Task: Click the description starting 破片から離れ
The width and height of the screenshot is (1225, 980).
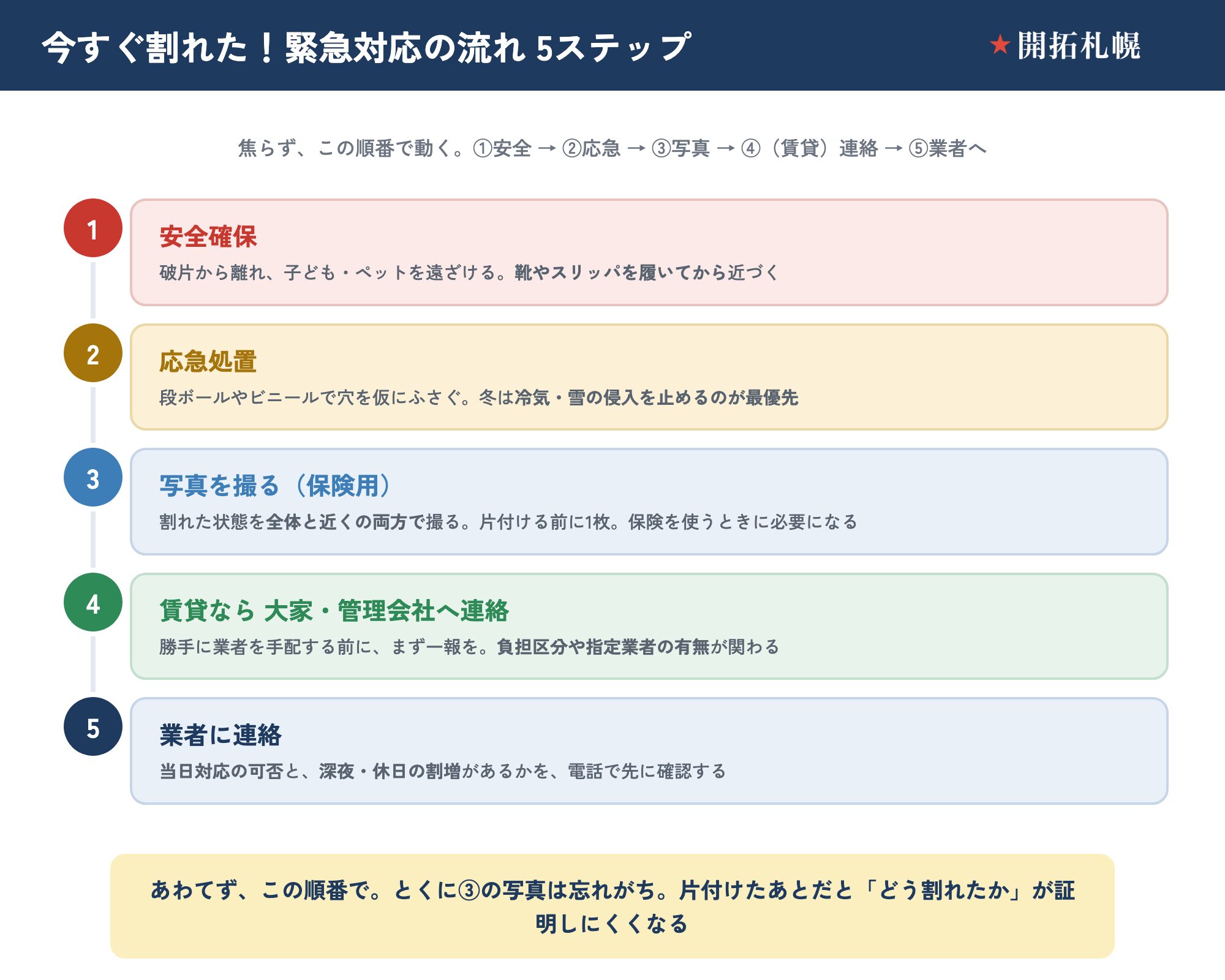Action: [469, 273]
